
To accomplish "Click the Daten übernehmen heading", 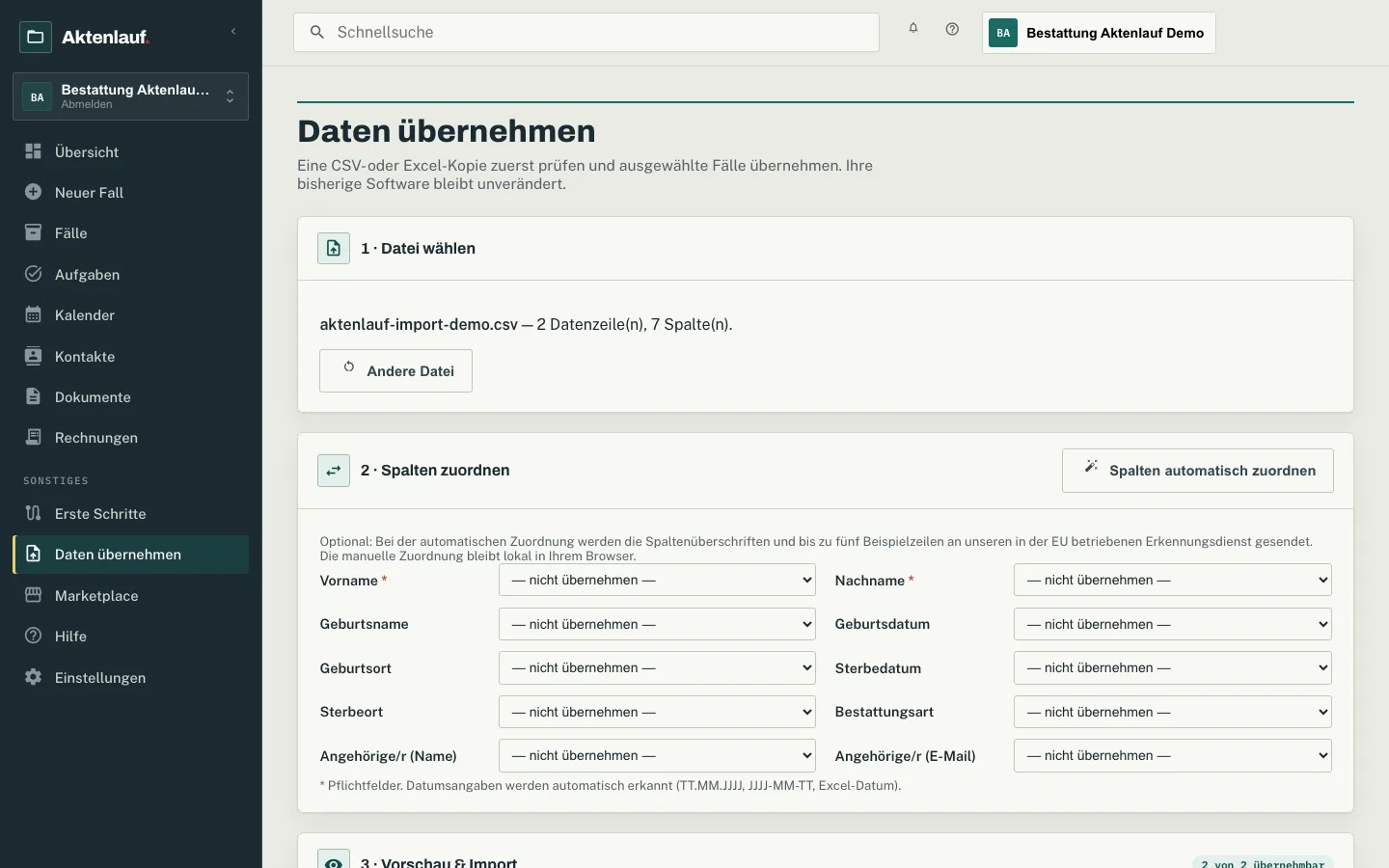I will coord(447,131).
